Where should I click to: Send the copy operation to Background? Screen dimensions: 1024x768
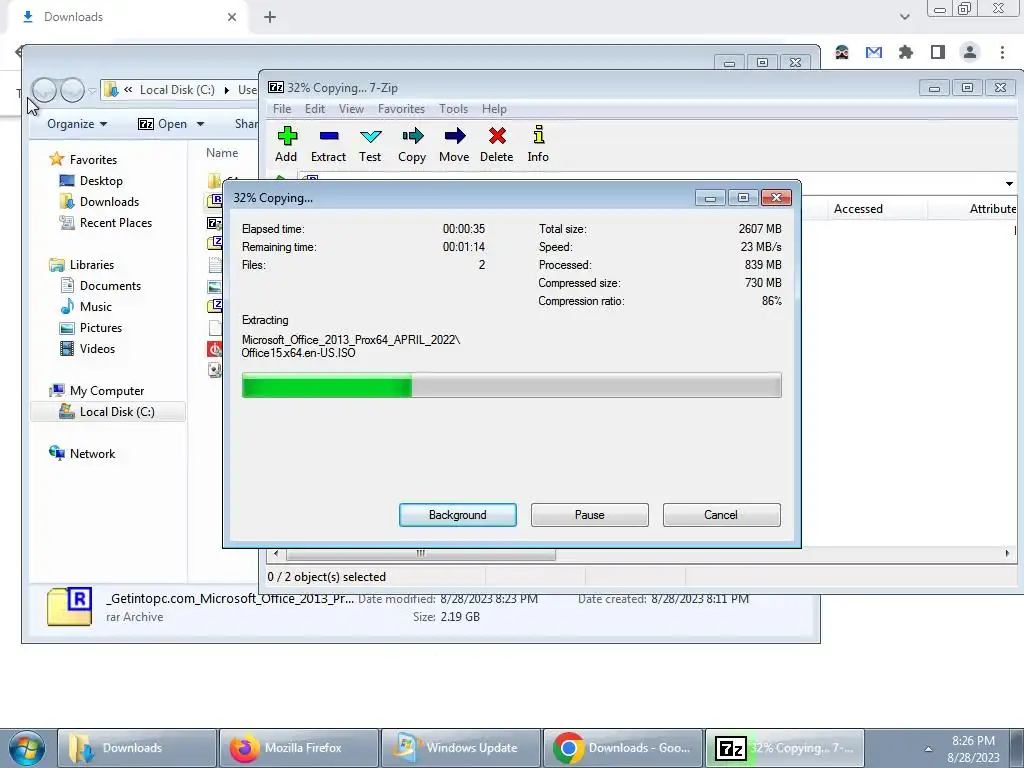458,515
